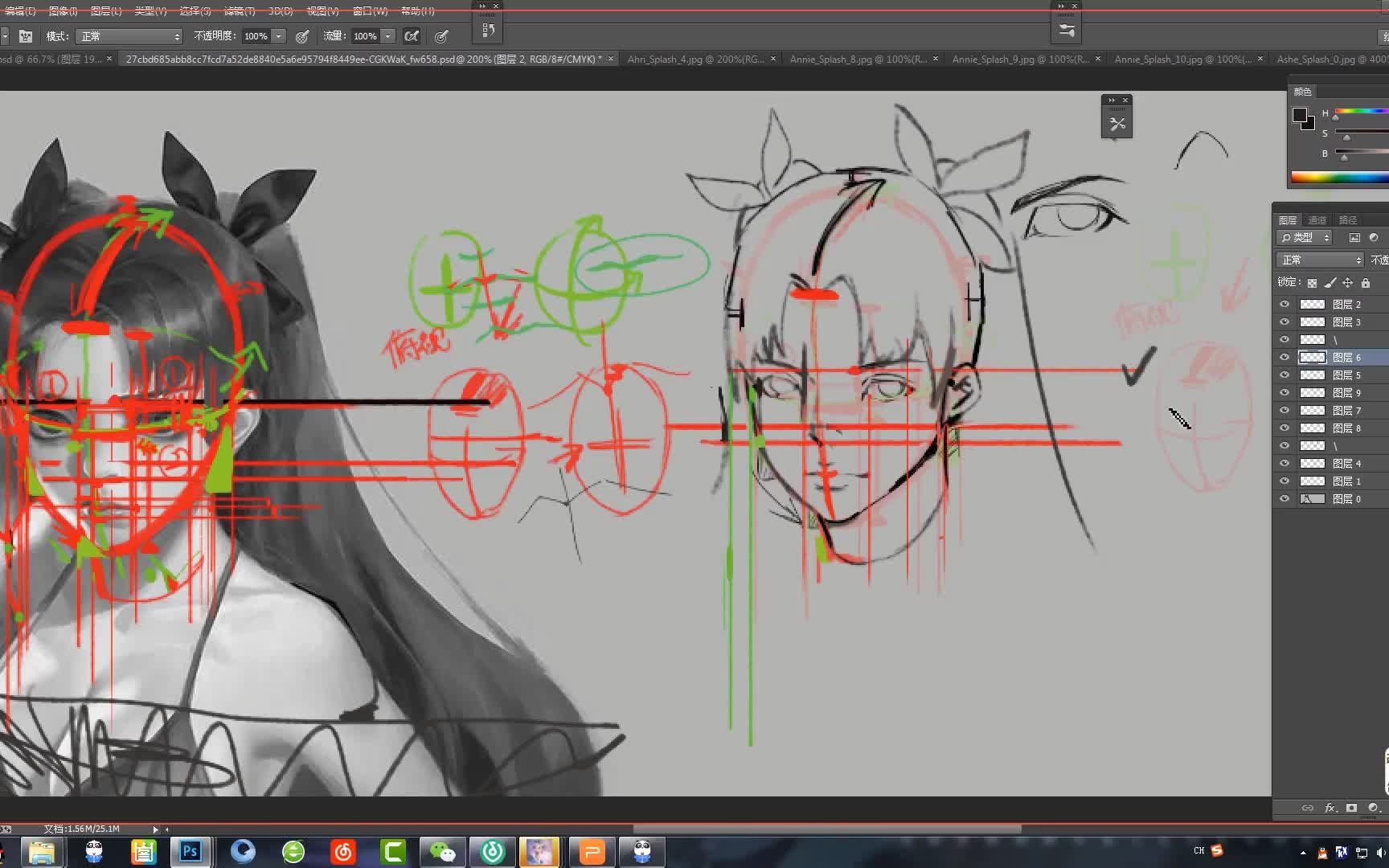
Task: Add layer style fx icon
Action: pos(1330,808)
